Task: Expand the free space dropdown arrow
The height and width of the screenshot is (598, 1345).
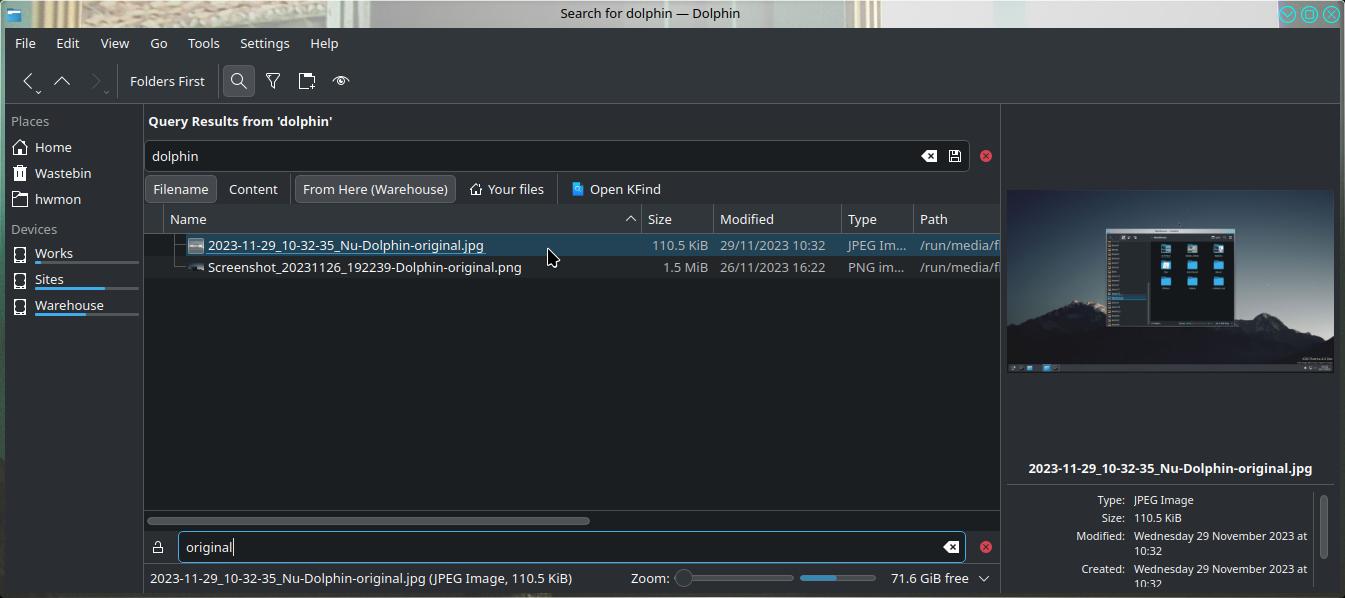Action: [984, 578]
